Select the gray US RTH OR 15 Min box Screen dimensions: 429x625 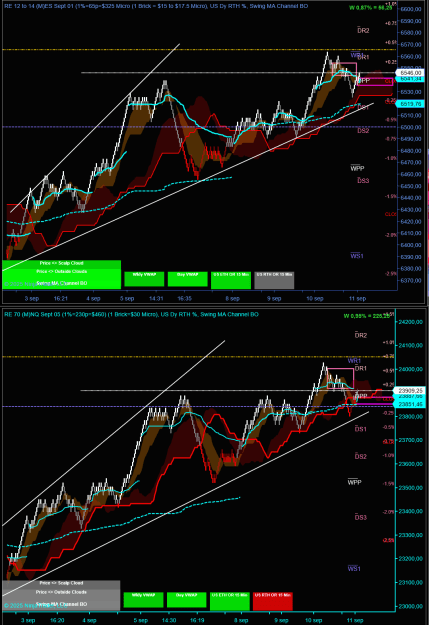coord(274,280)
